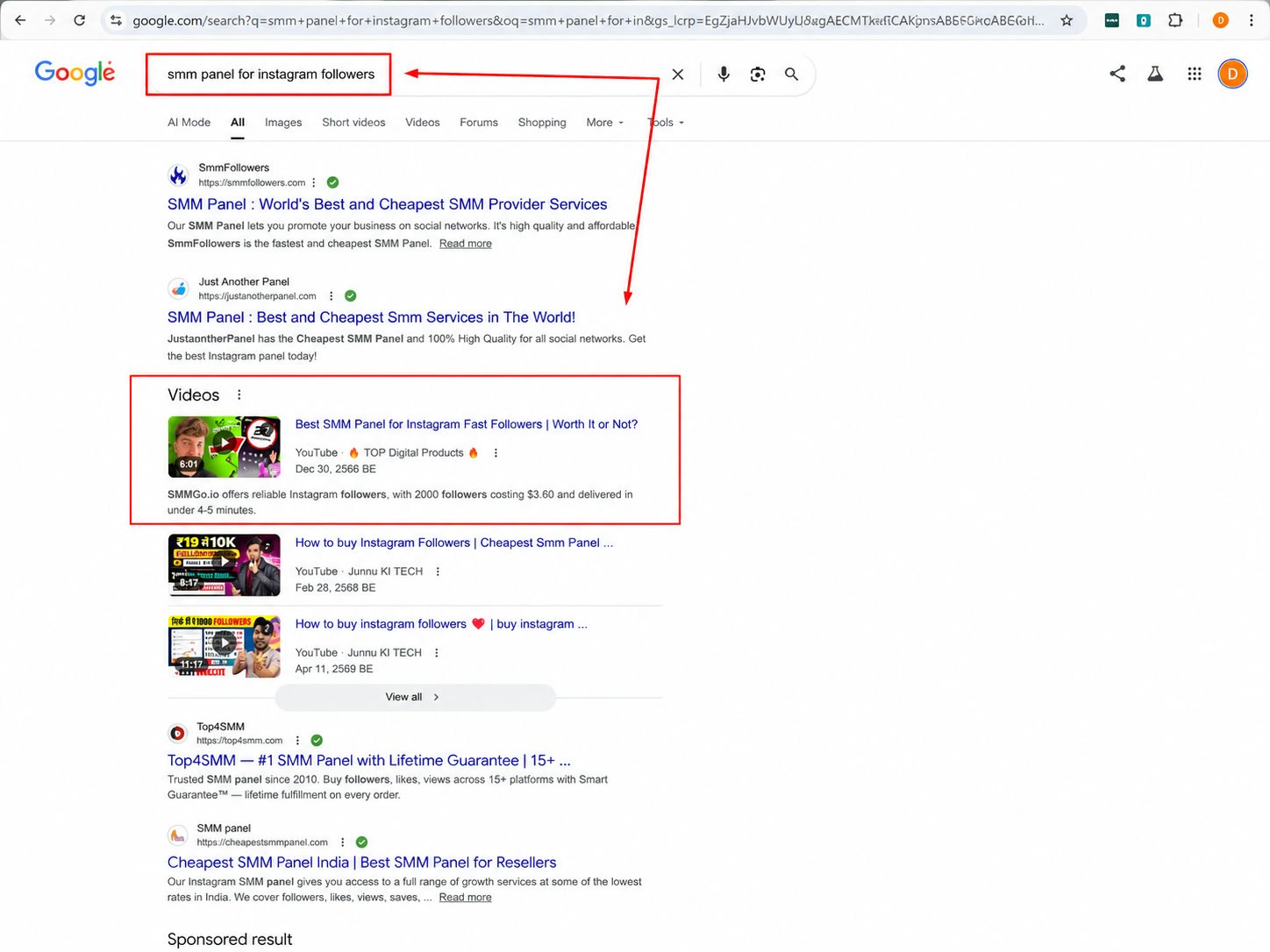Play the 6:01 video thumbnail
The image size is (1270, 952).
point(224,446)
